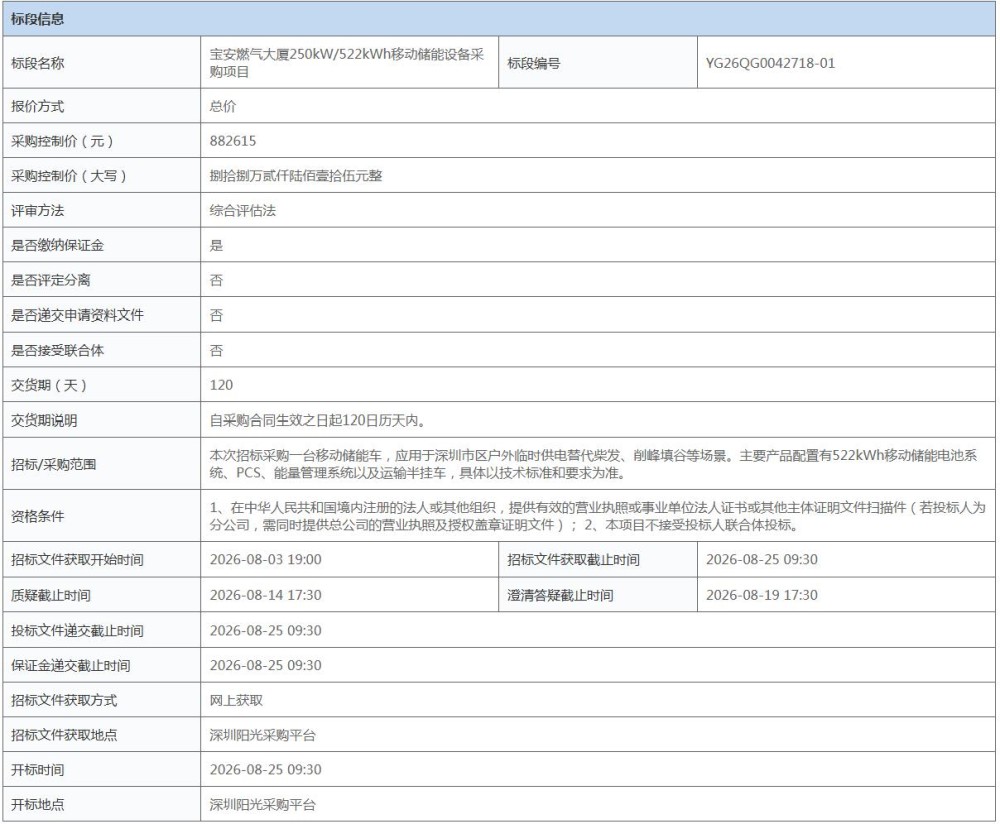Viewport: 1000px width, 824px height.
Task: Click the 2026-08-25 09:30 value for 开标时间
Action: [265, 770]
